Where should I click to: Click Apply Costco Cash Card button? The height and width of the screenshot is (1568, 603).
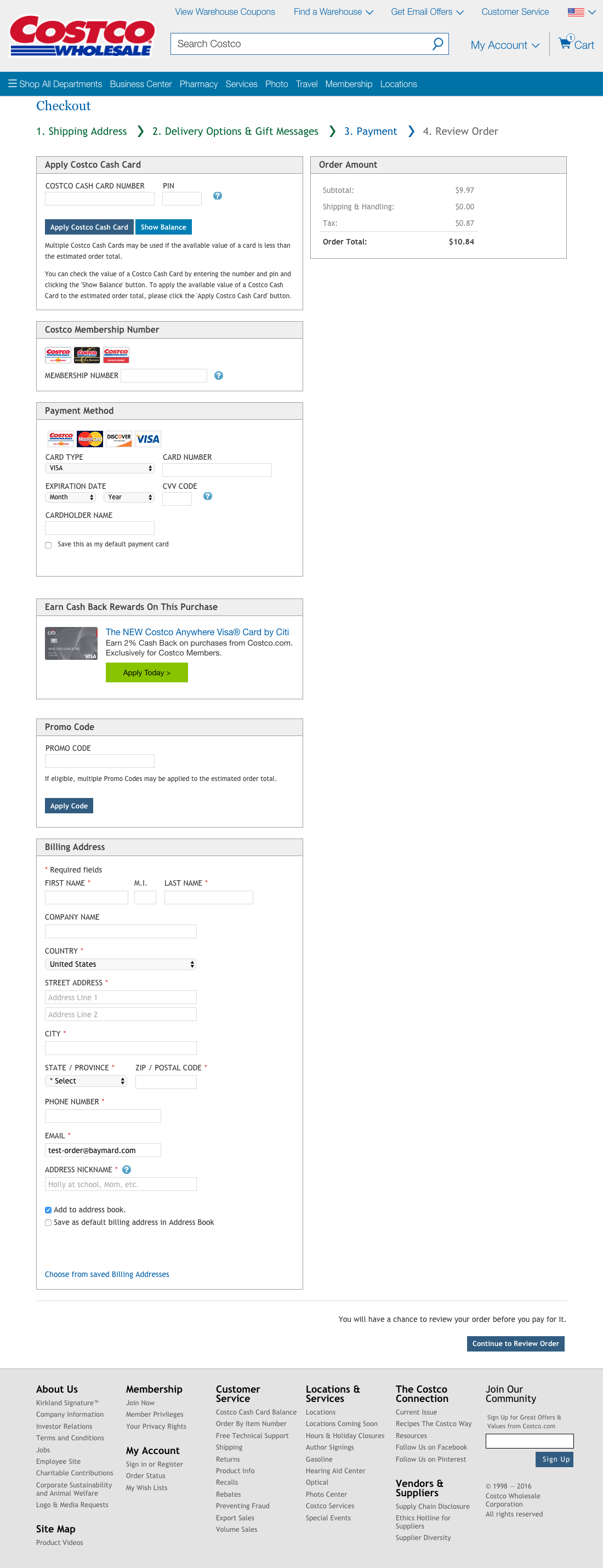coord(89,227)
